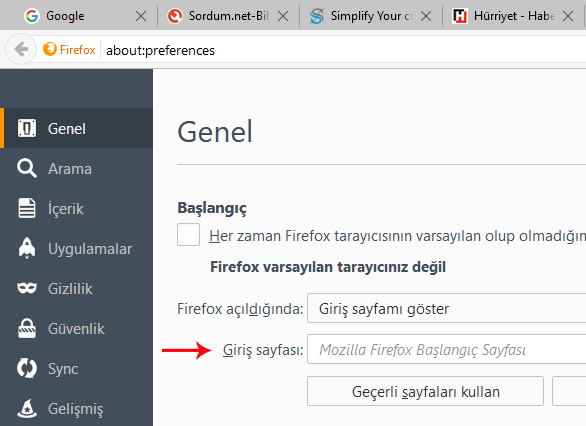Click the Sordum.net tab favicon
586x426 pixels.
click(x=175, y=16)
